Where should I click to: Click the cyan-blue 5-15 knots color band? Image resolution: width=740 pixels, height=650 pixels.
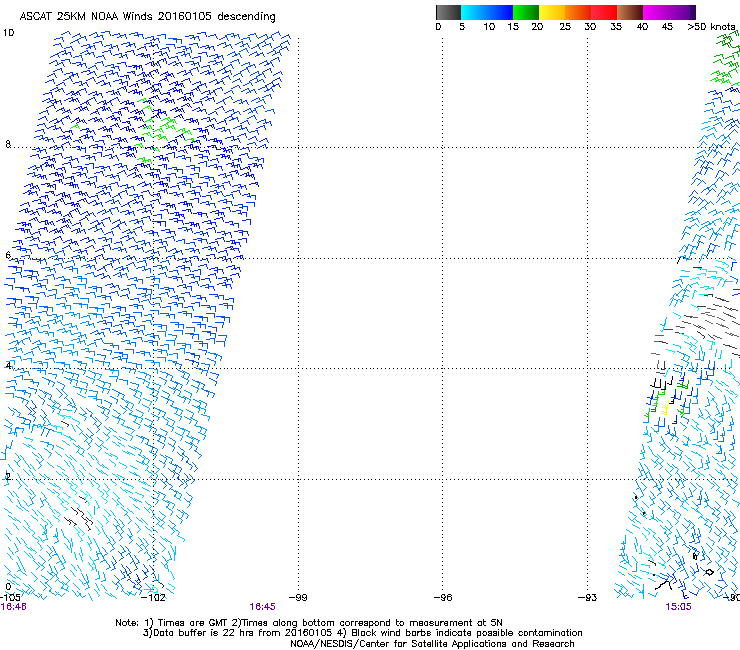(x=487, y=12)
